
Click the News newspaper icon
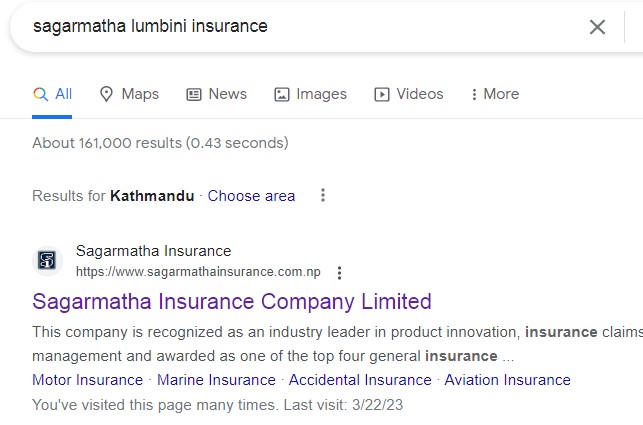(x=194, y=94)
